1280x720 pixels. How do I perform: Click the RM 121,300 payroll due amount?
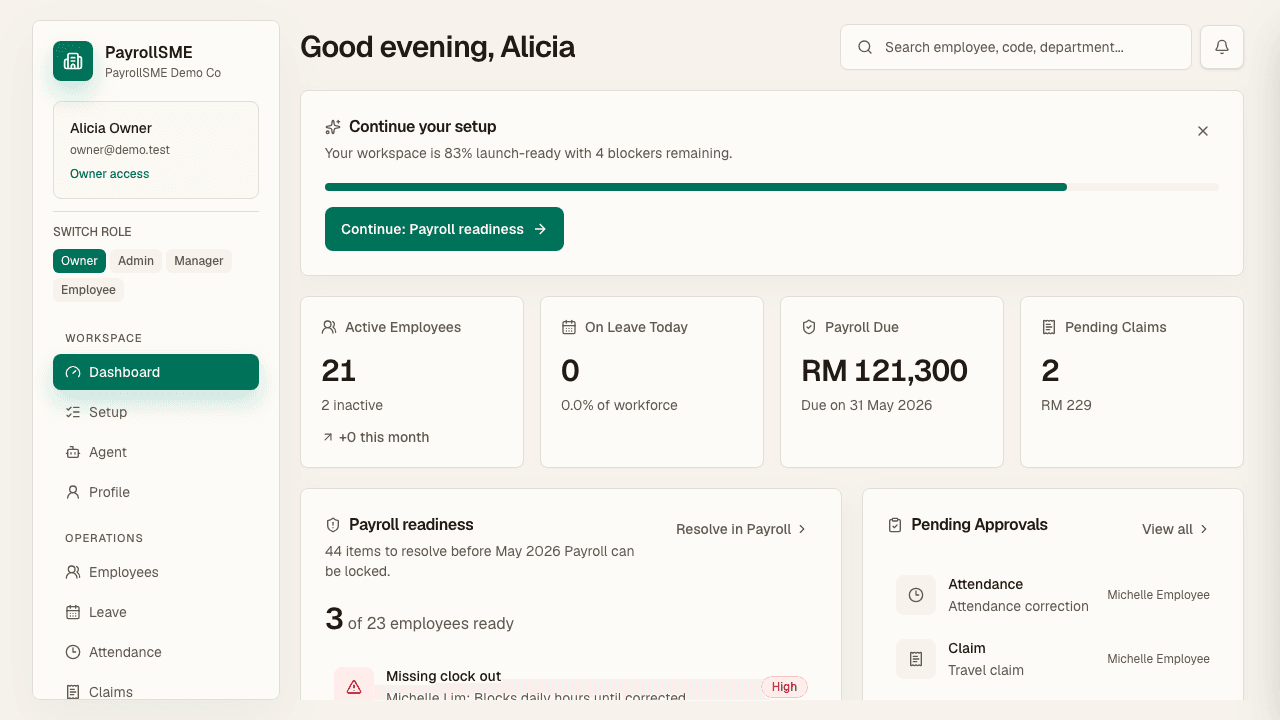884,371
